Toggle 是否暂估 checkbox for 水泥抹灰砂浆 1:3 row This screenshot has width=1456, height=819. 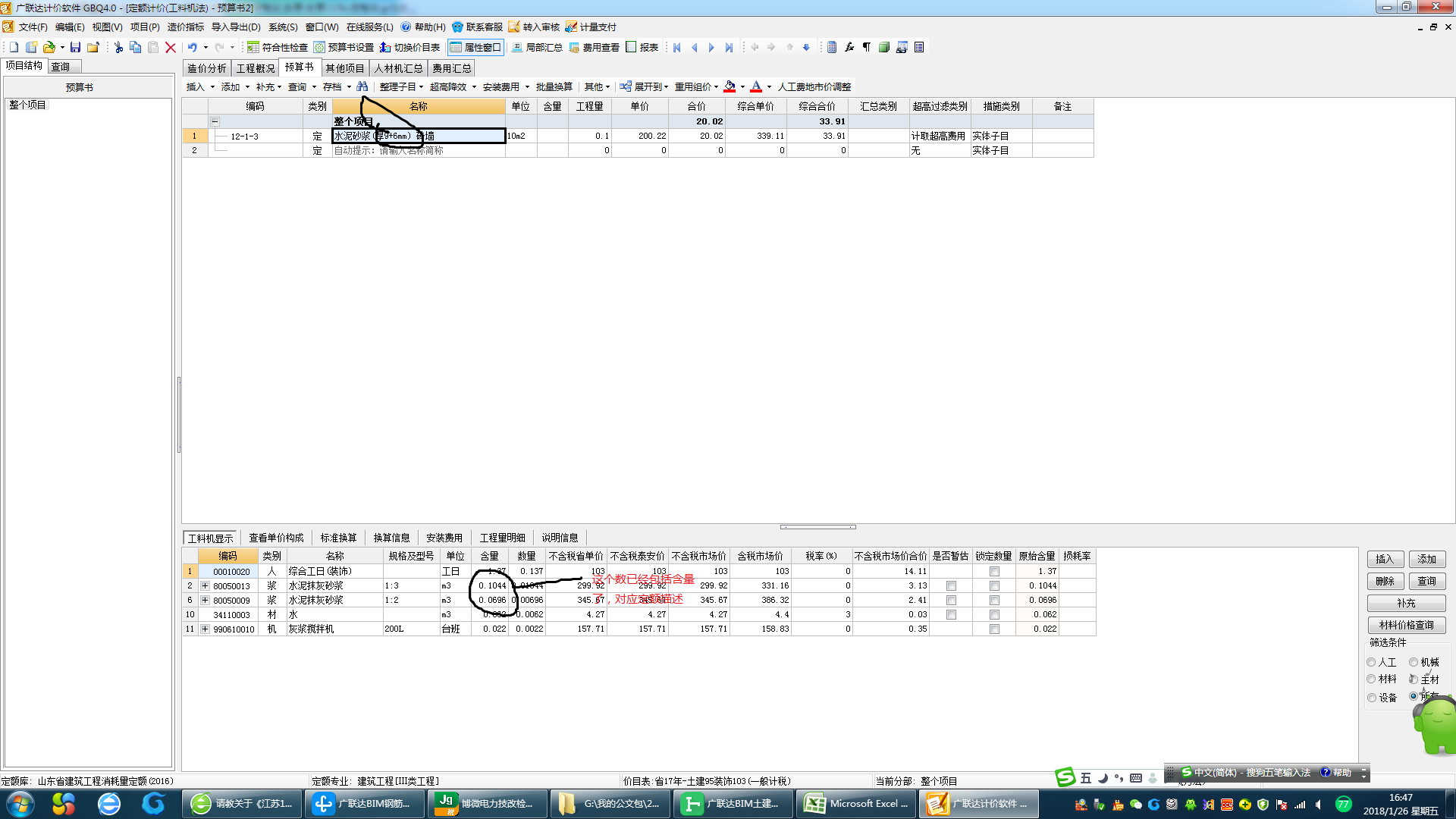tap(951, 586)
